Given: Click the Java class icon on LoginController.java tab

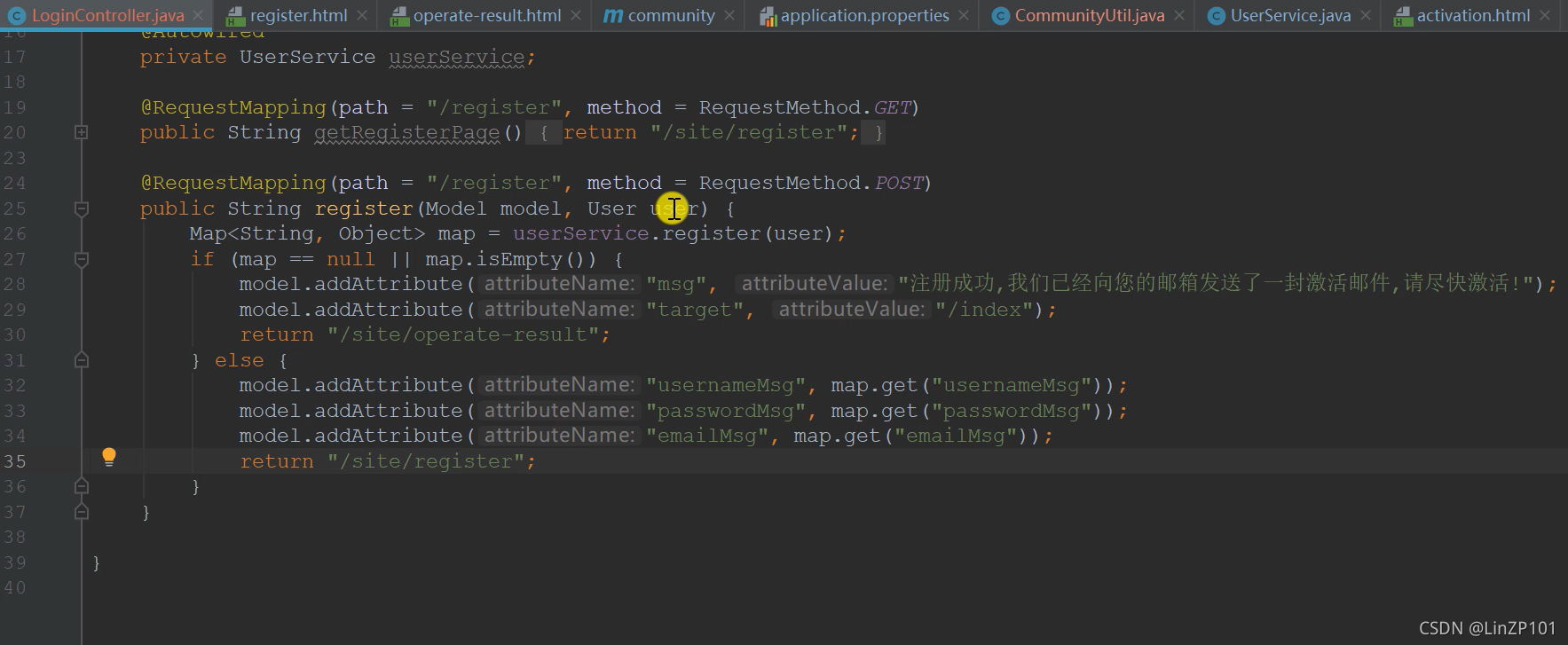Looking at the screenshot, I should tap(16, 16).
